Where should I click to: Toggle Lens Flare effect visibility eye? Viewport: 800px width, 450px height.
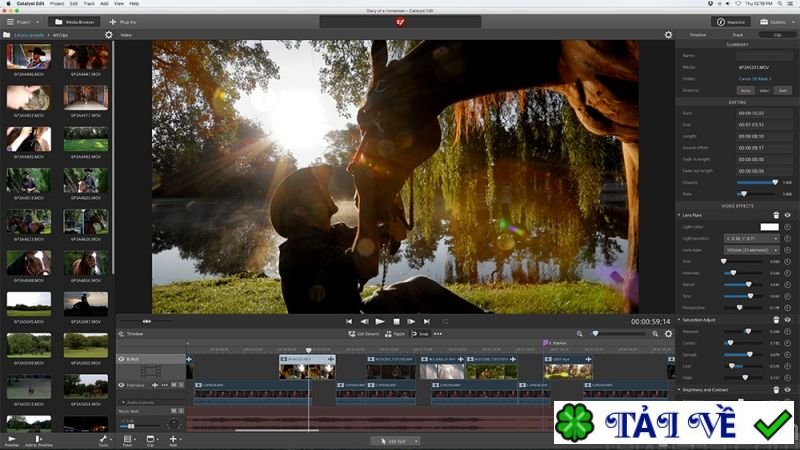pyautogui.click(x=788, y=215)
